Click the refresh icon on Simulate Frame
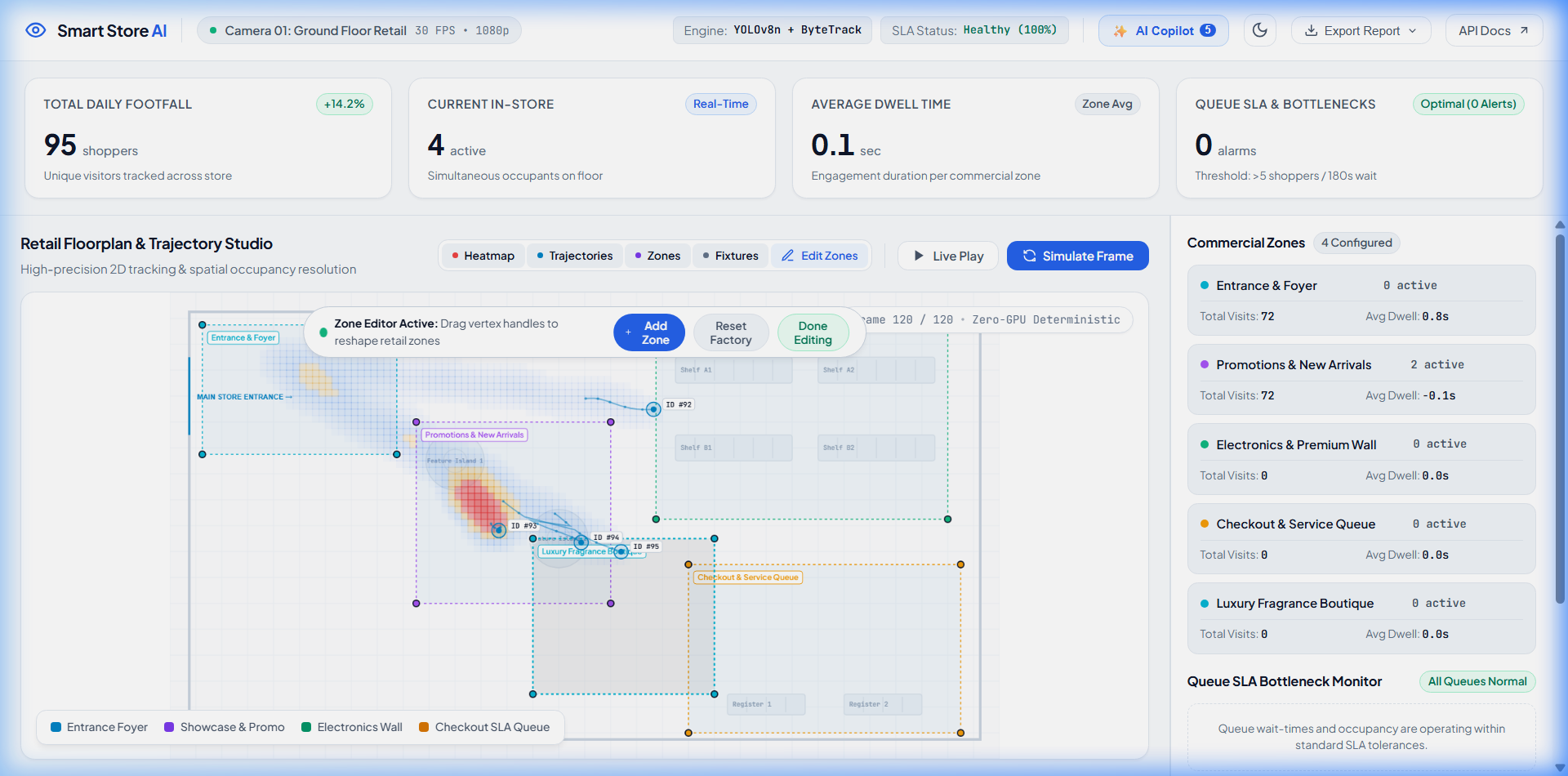Screen dimensions: 1568x776 point(1029,256)
